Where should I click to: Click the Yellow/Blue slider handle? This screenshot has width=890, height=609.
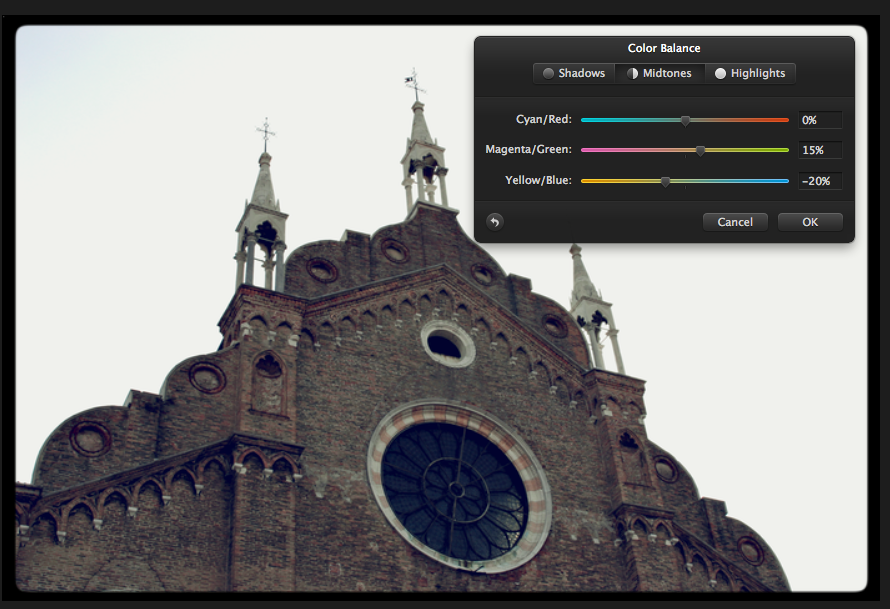(666, 181)
